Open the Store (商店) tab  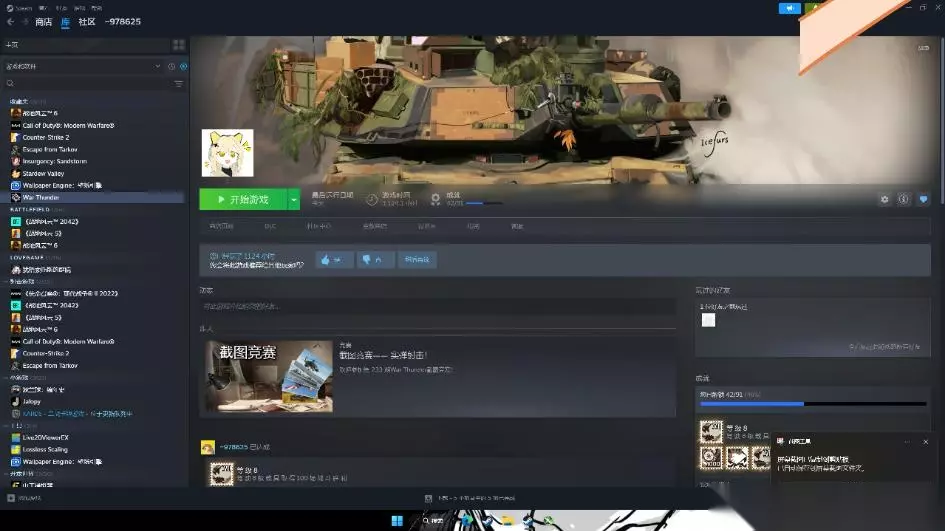click(43, 22)
